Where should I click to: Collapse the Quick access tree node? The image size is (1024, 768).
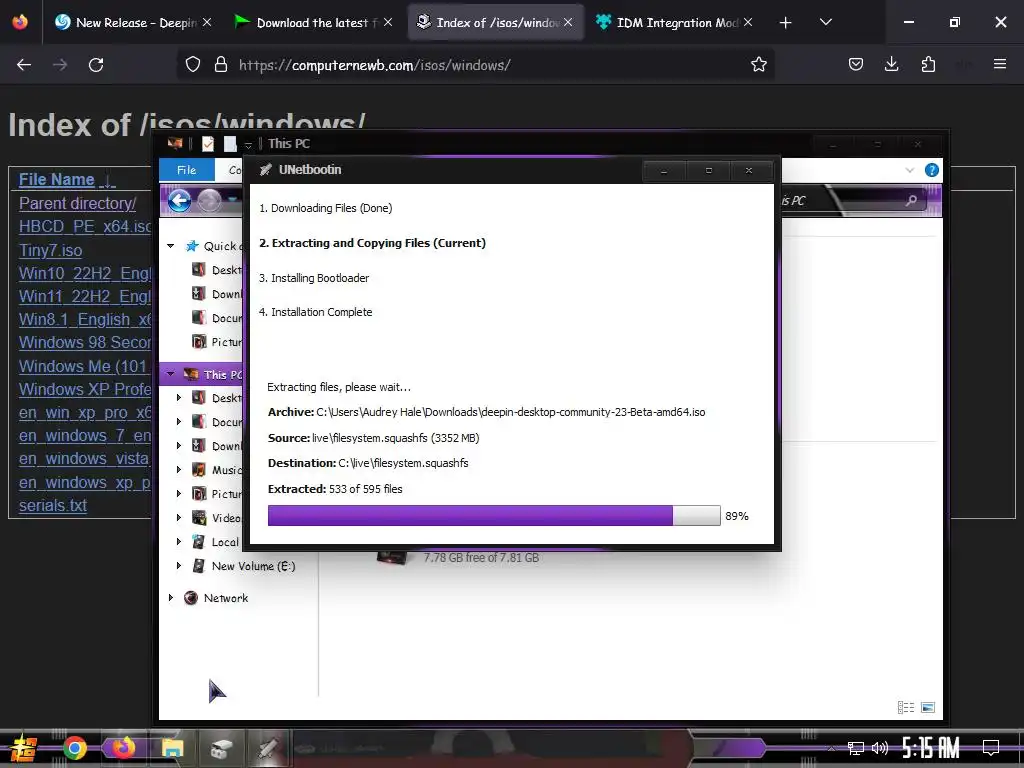pos(170,246)
